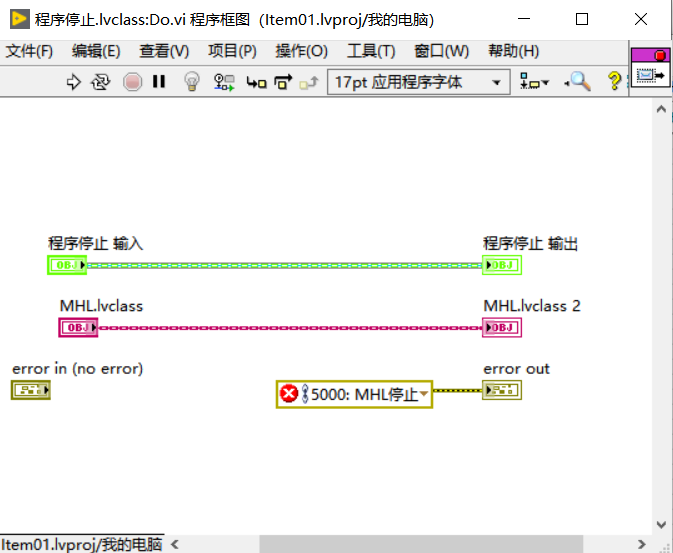Click the magnifier Search icon

578,82
